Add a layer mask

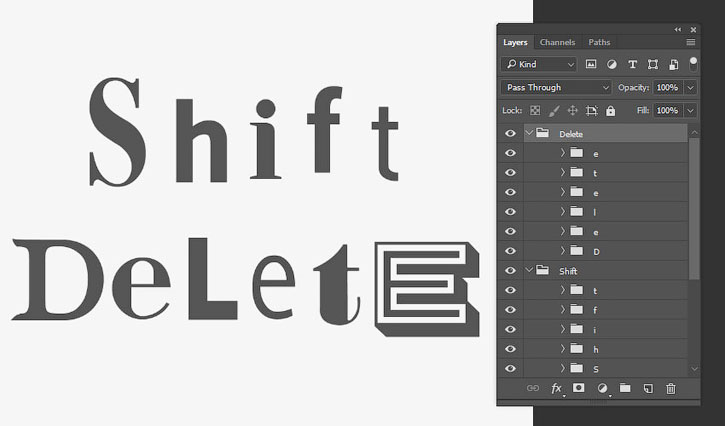coord(578,388)
